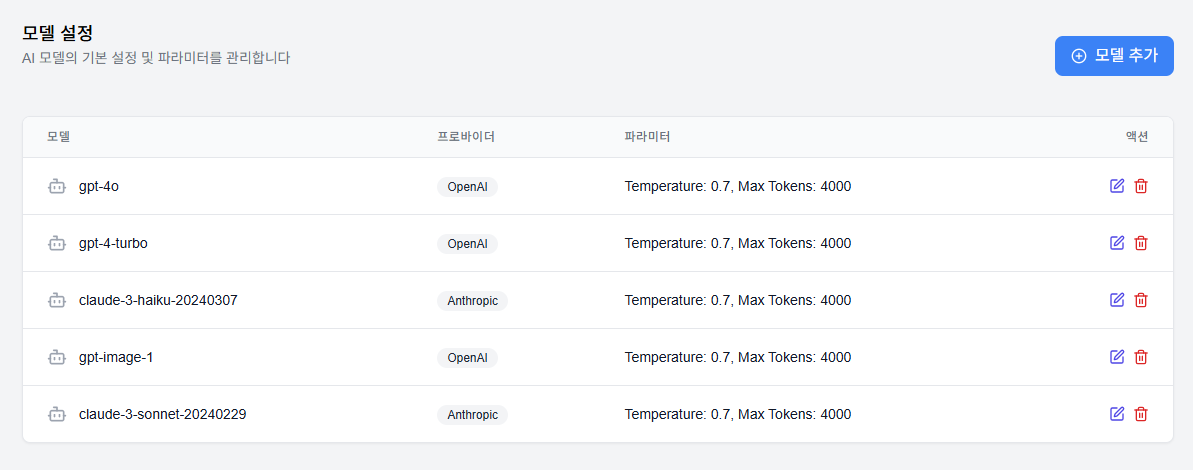Click the 파라미터 column header

[x=647, y=137]
